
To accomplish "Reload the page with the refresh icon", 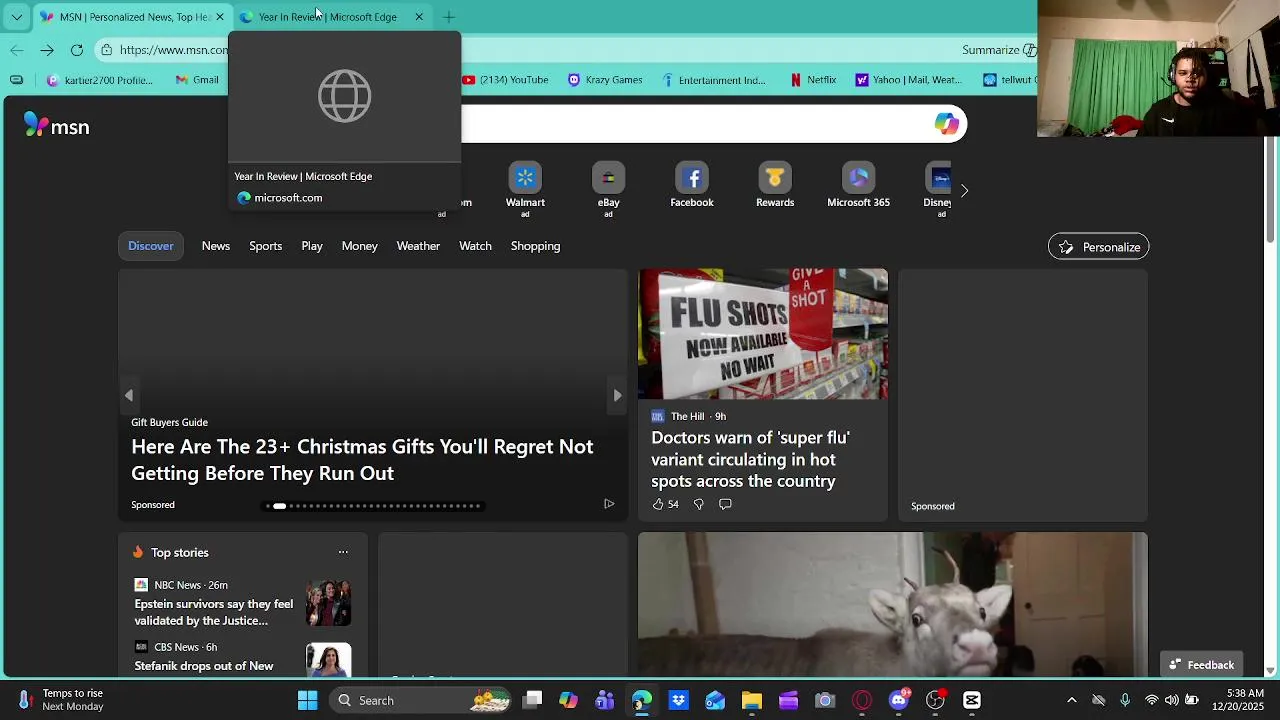I will tap(77, 50).
